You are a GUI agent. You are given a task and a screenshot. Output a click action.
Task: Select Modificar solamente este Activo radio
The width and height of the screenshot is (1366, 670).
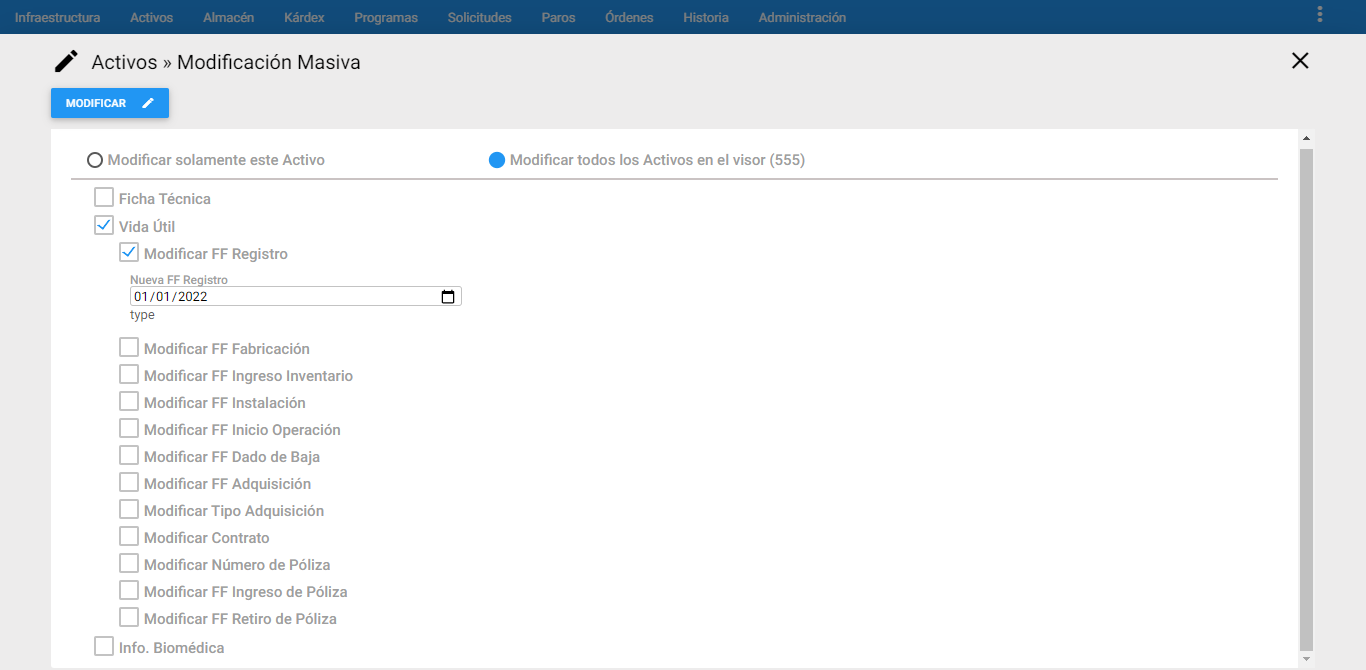pyautogui.click(x=95, y=160)
